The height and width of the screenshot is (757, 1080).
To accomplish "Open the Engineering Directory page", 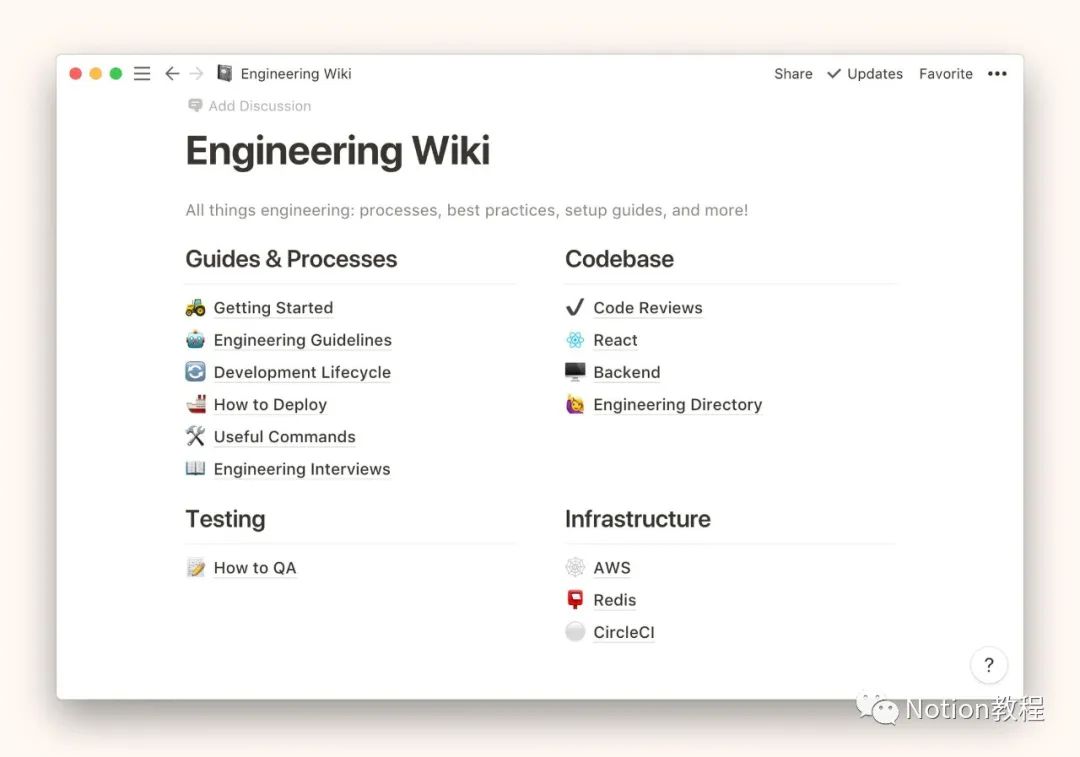I will tap(677, 404).
